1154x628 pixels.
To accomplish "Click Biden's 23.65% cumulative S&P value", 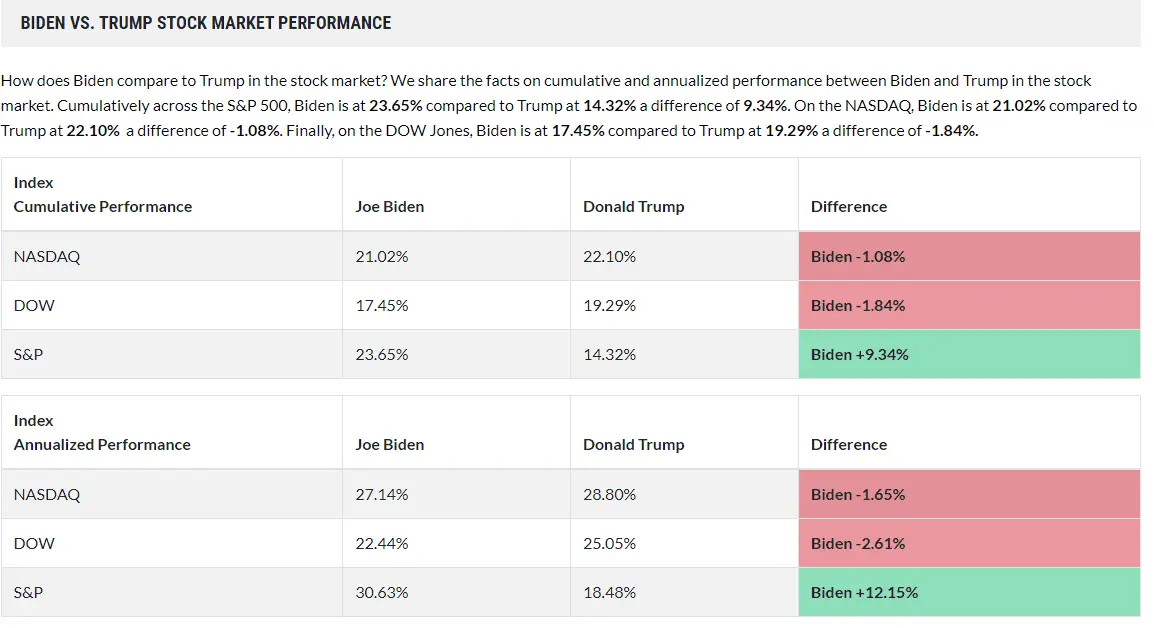I will (x=382, y=354).
